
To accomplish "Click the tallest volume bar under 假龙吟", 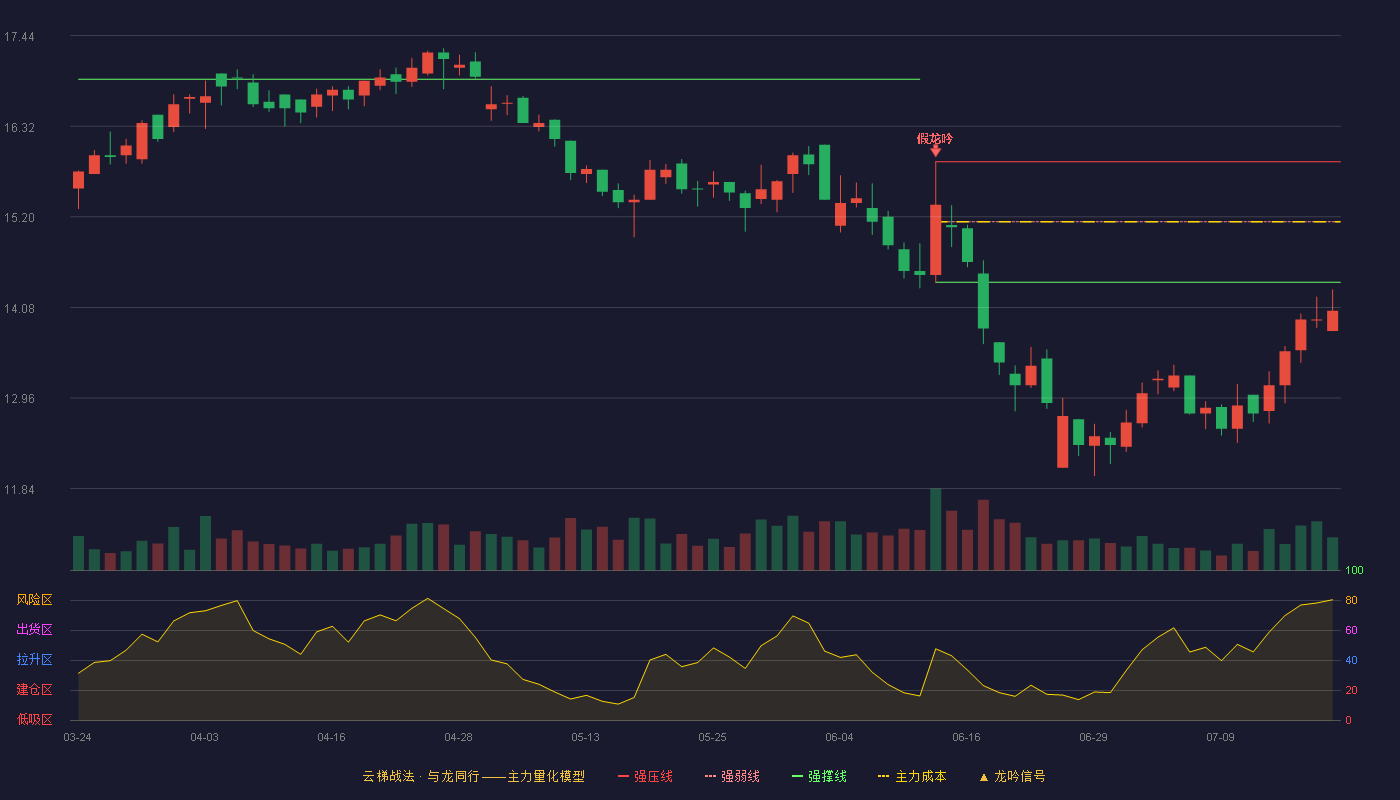I will 935,529.
